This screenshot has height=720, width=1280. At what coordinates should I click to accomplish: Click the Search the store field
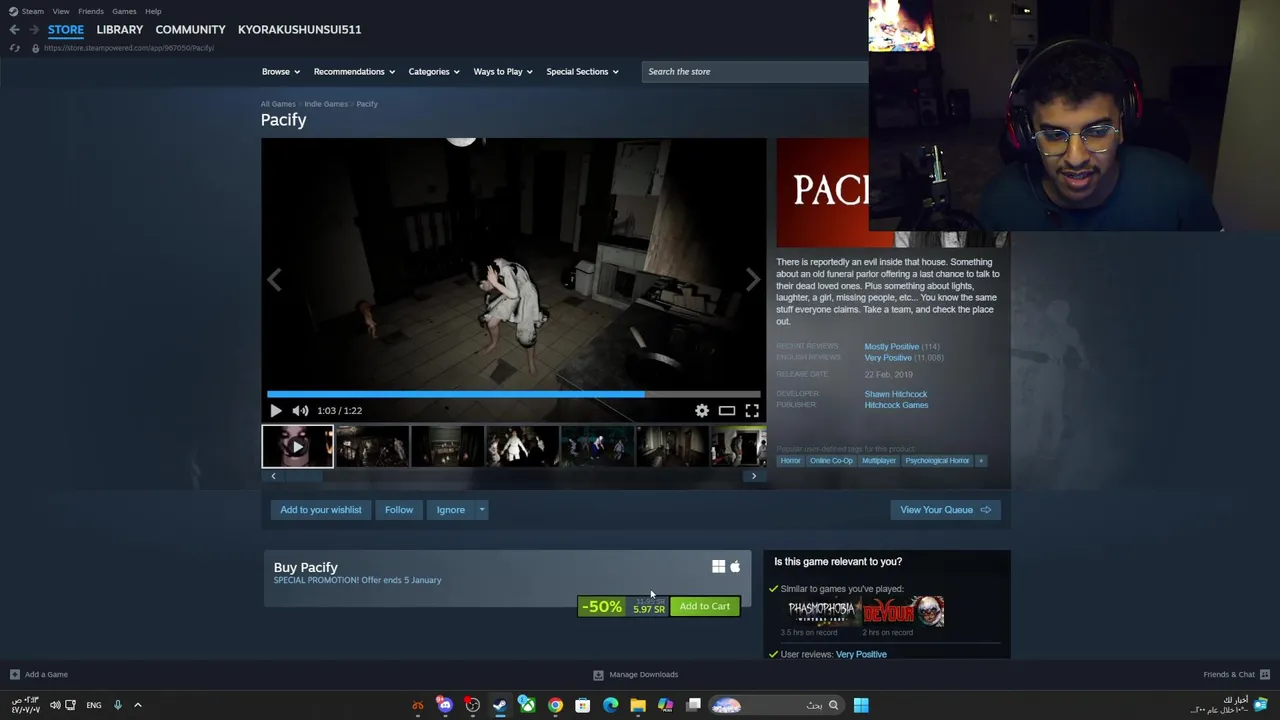[755, 71]
